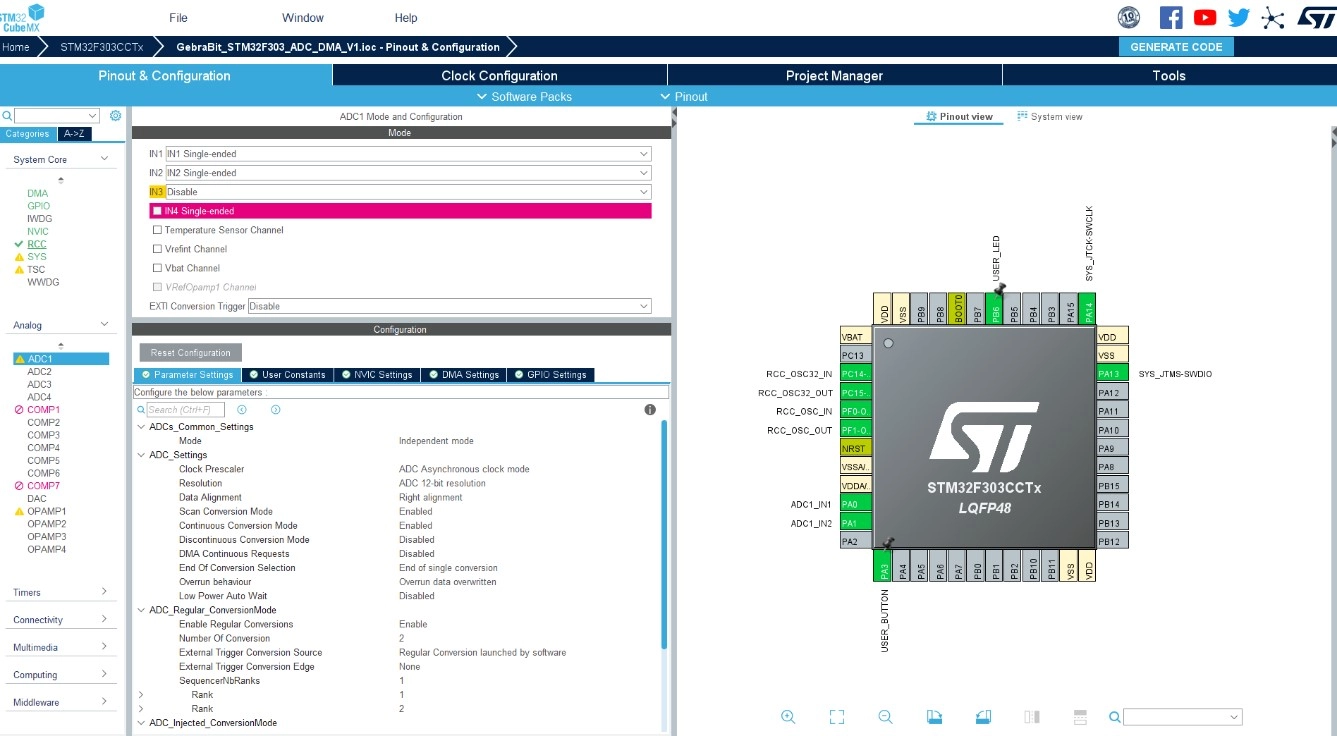Expand the Middleware category
Screen dimensions: 1337x736
pos(104,701)
